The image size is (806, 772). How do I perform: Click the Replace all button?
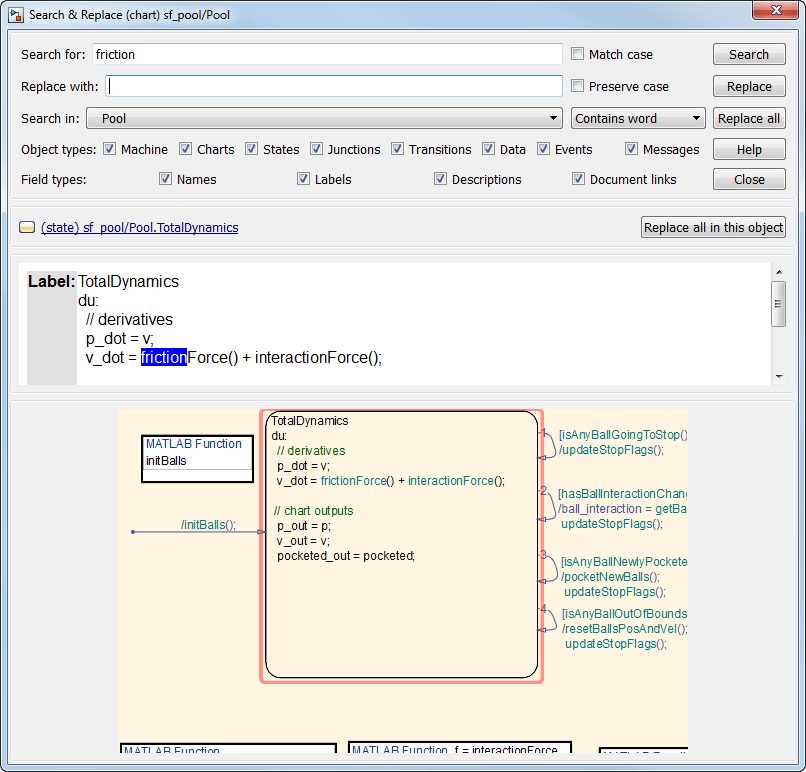click(749, 118)
